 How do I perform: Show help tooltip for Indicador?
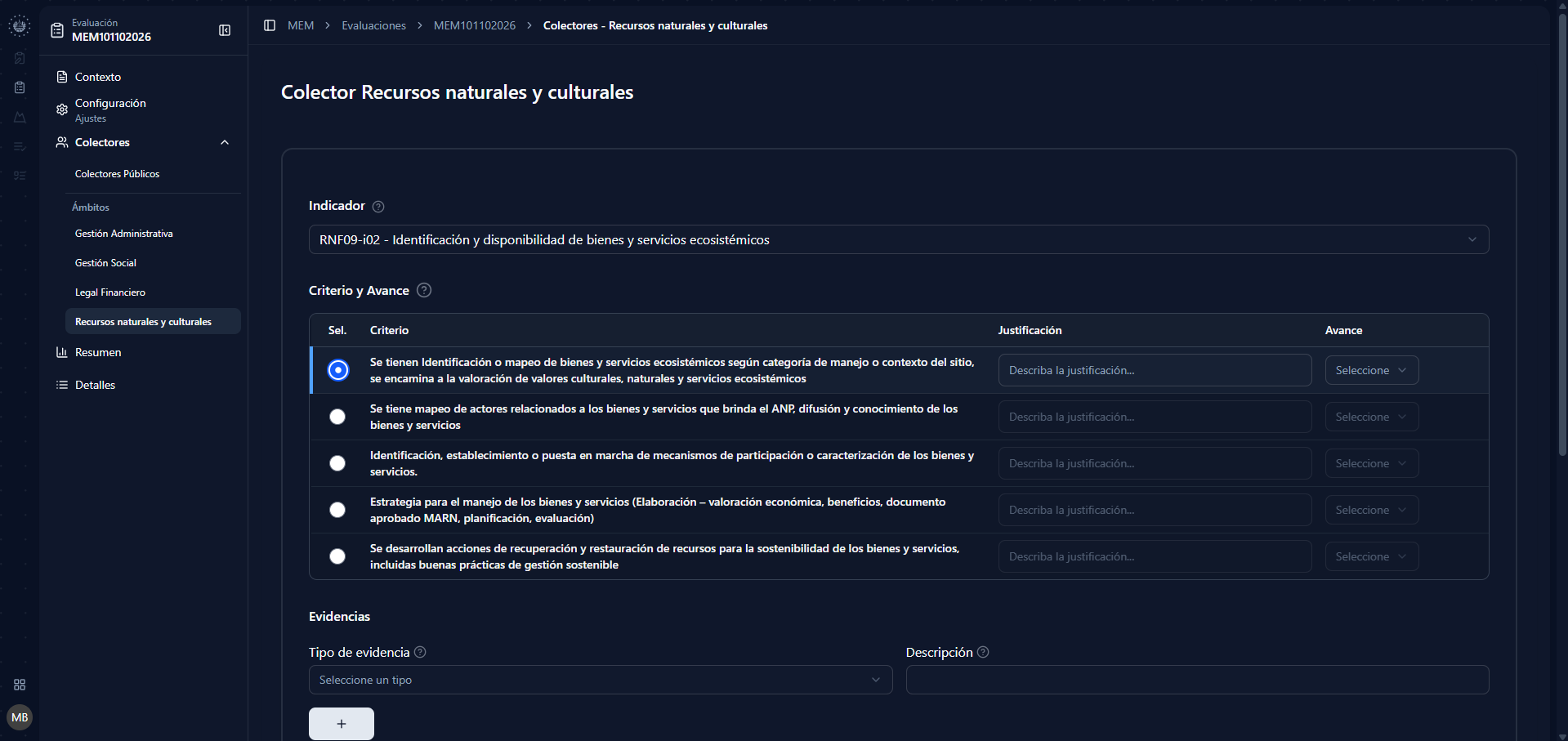coord(378,207)
